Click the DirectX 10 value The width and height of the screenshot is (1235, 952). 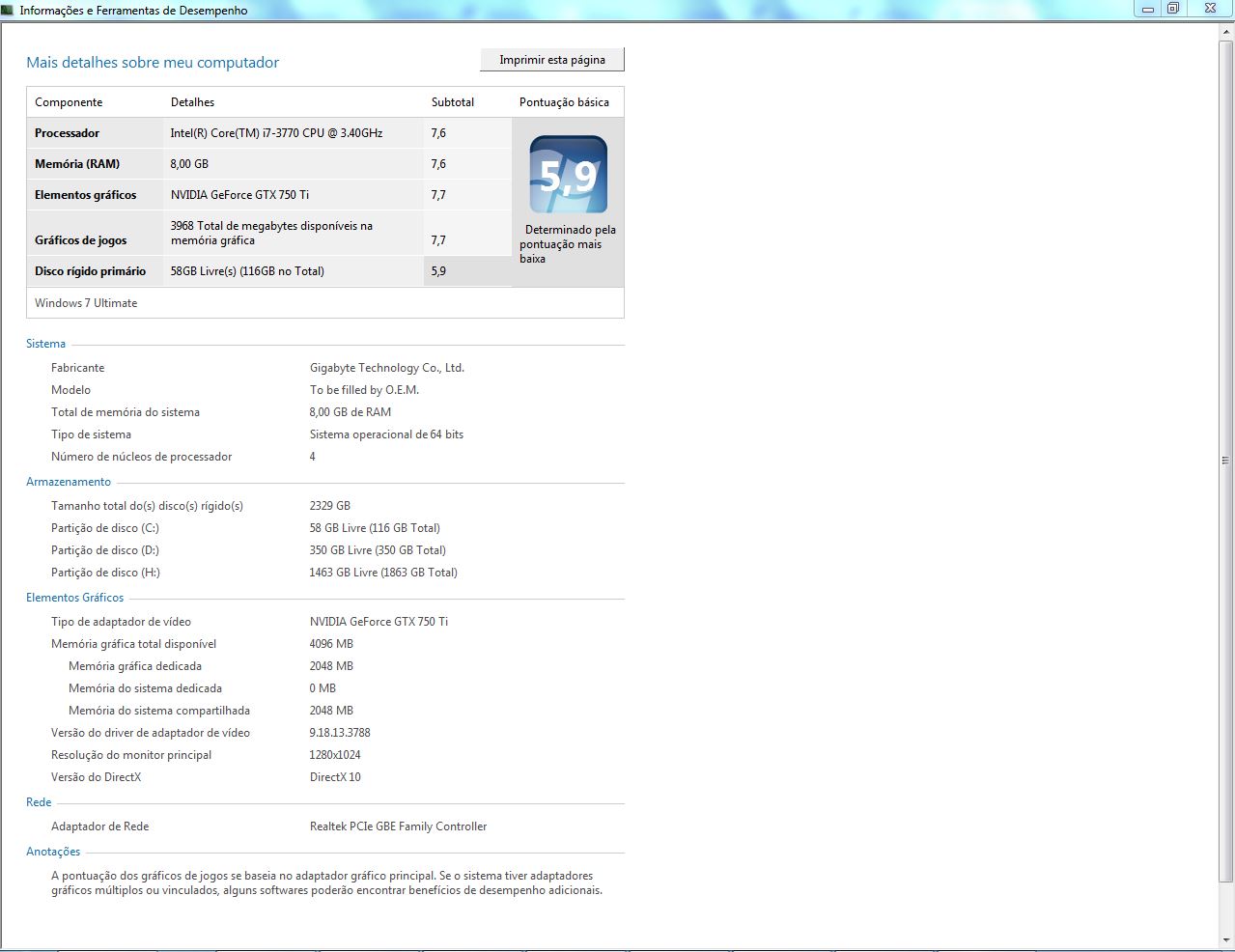point(335,777)
